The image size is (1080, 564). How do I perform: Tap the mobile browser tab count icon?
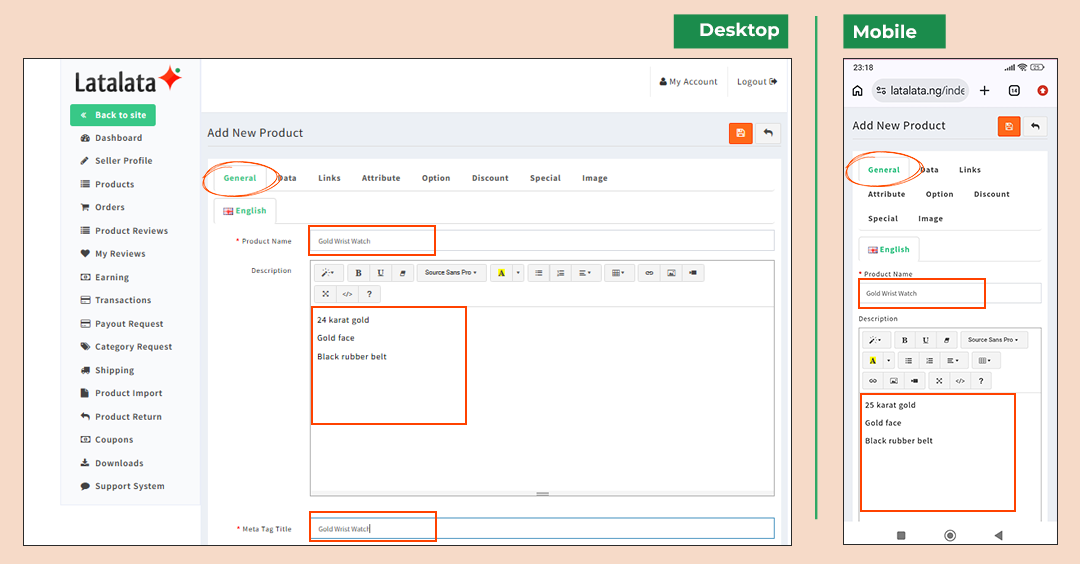tap(1014, 91)
